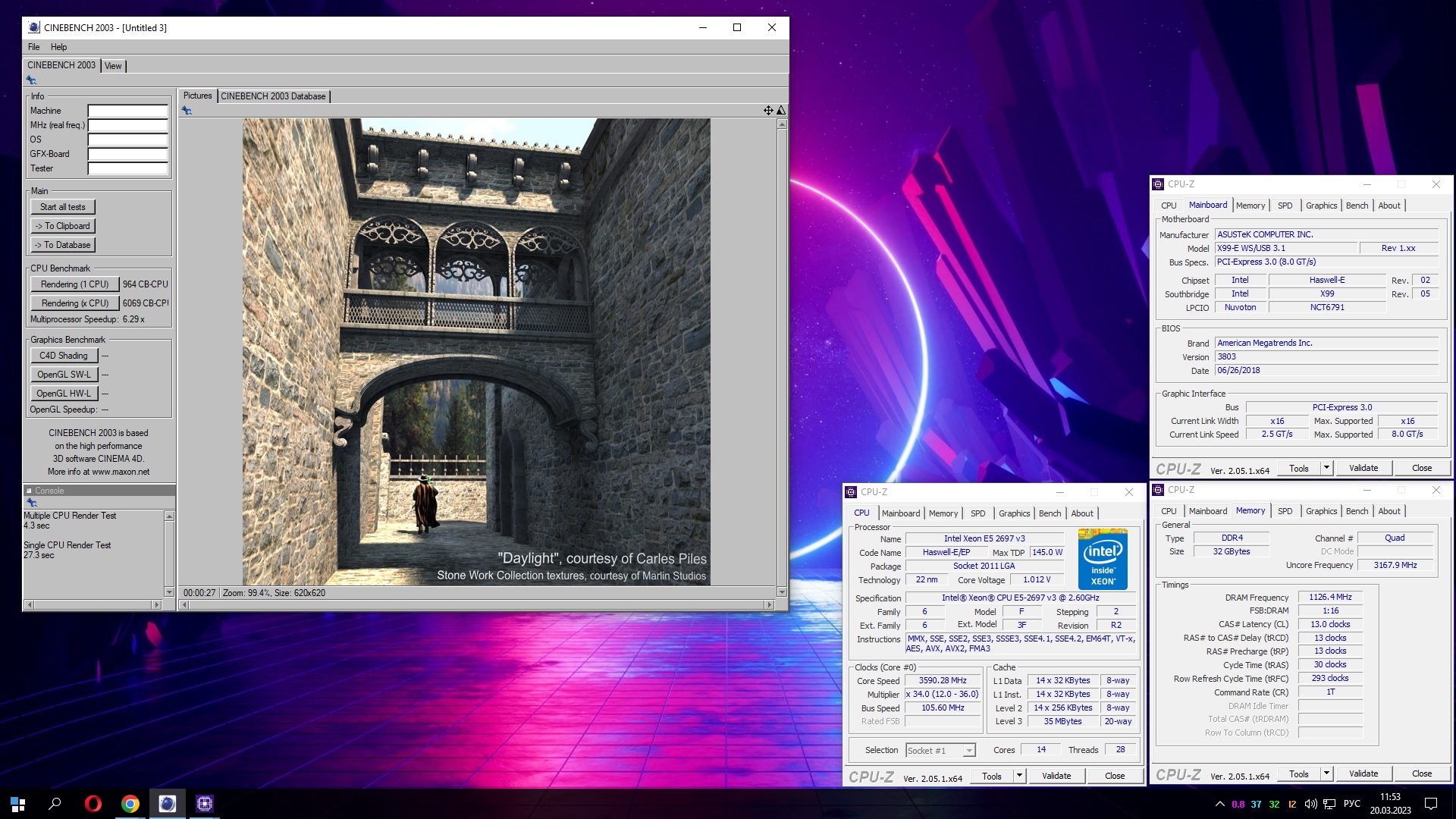Click To Clipboard button
1456x819 pixels.
coord(63,226)
